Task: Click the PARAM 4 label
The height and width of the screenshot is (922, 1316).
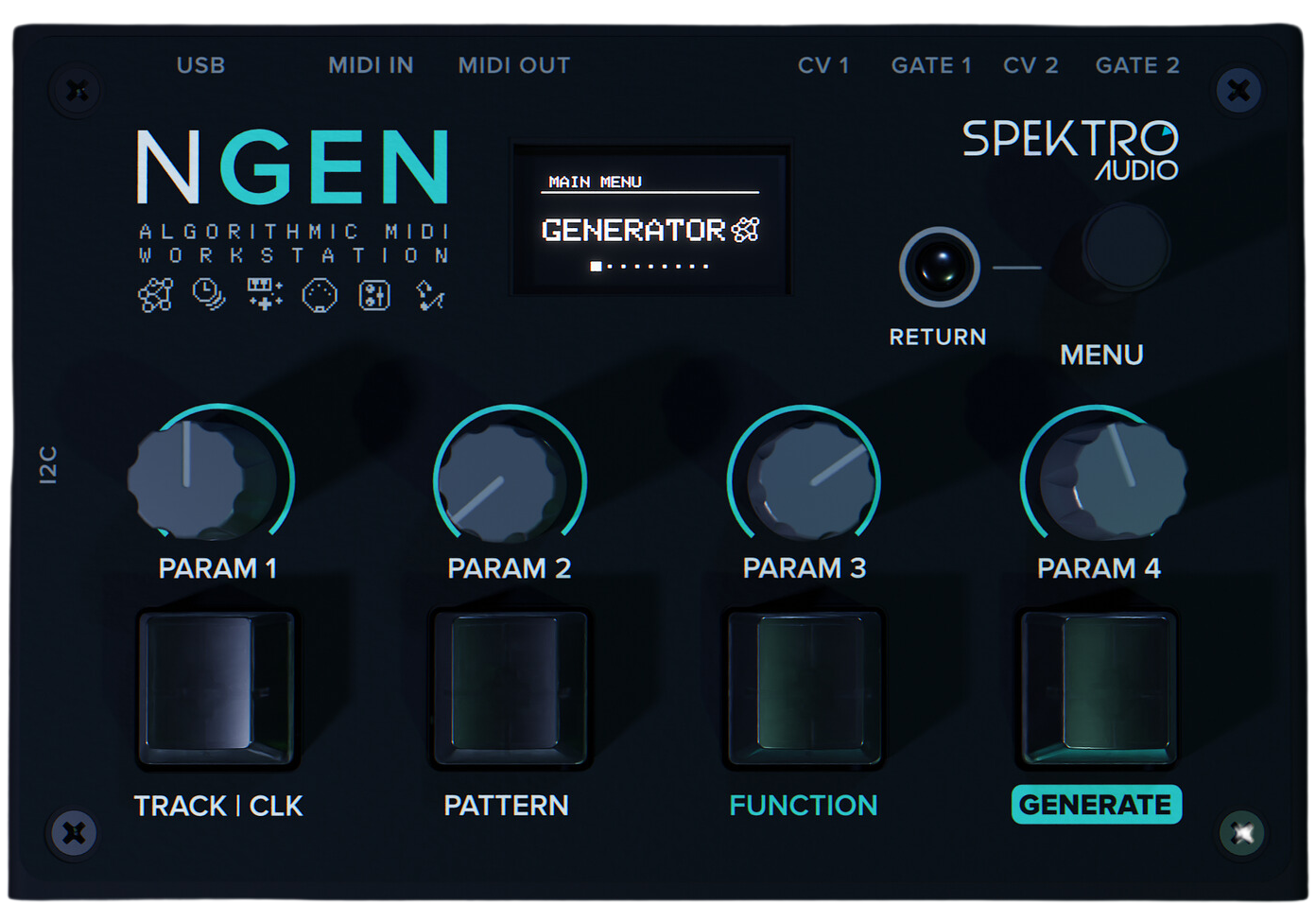Action: click(1099, 568)
